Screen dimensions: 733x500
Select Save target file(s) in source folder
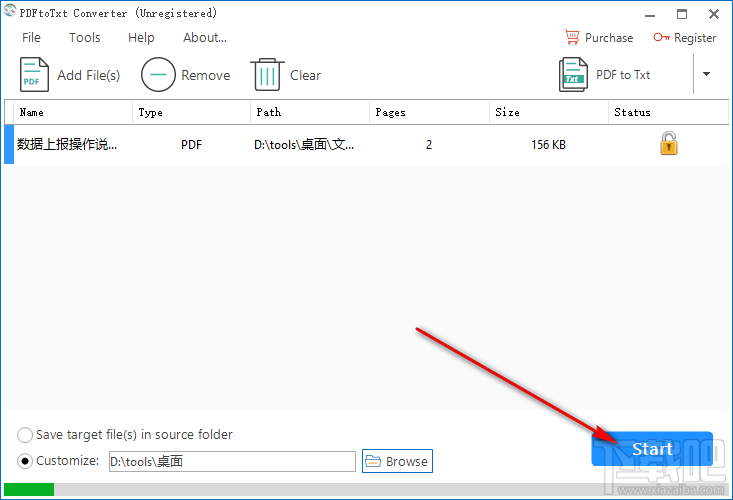tap(25, 435)
